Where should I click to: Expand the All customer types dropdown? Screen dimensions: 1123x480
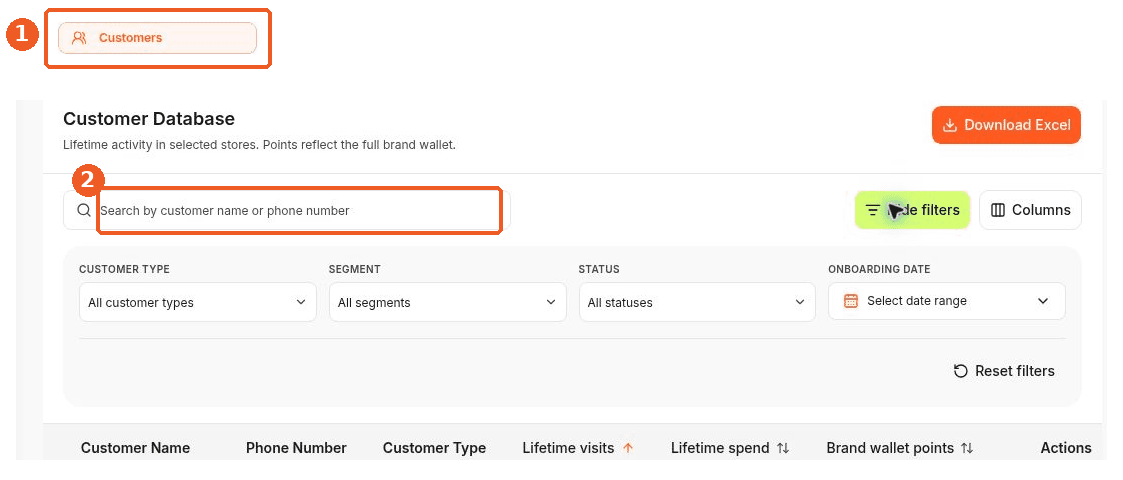pos(198,302)
